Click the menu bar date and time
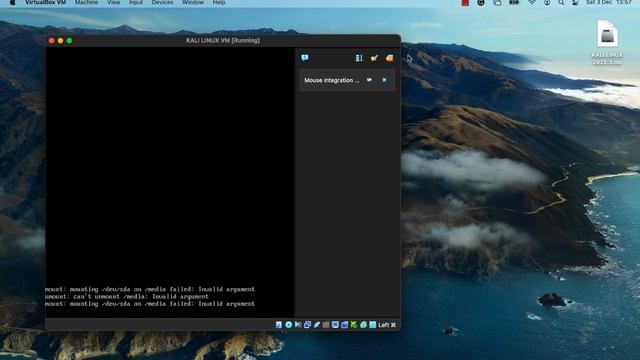Screen dimensions: 640x360 pos(609,2)
